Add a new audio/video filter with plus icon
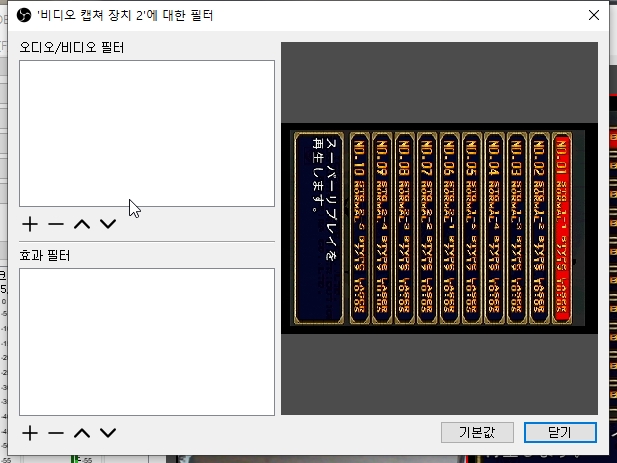The image size is (617, 463). tap(30, 224)
